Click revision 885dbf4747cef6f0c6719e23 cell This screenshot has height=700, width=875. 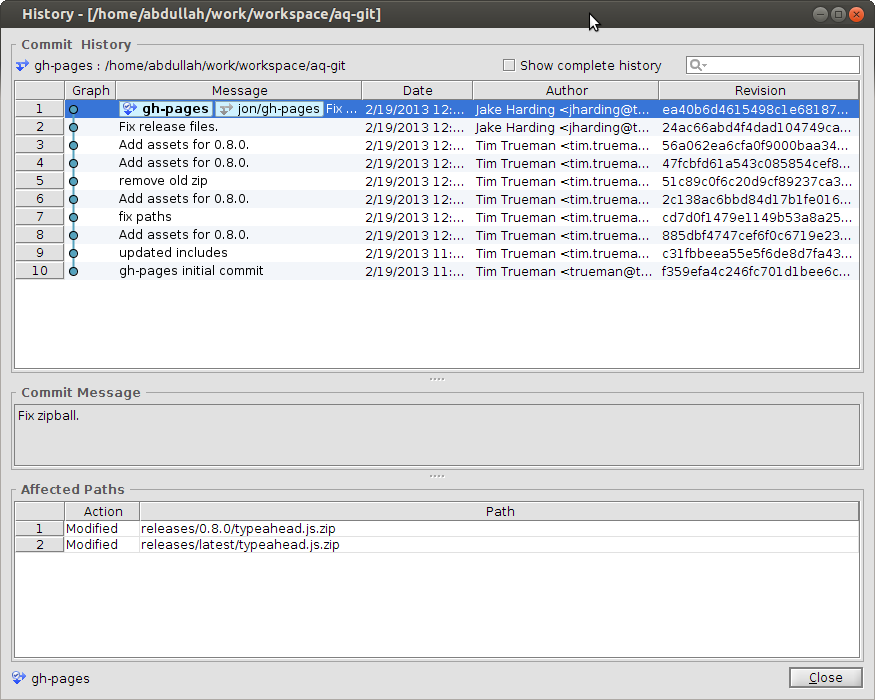tap(757, 236)
